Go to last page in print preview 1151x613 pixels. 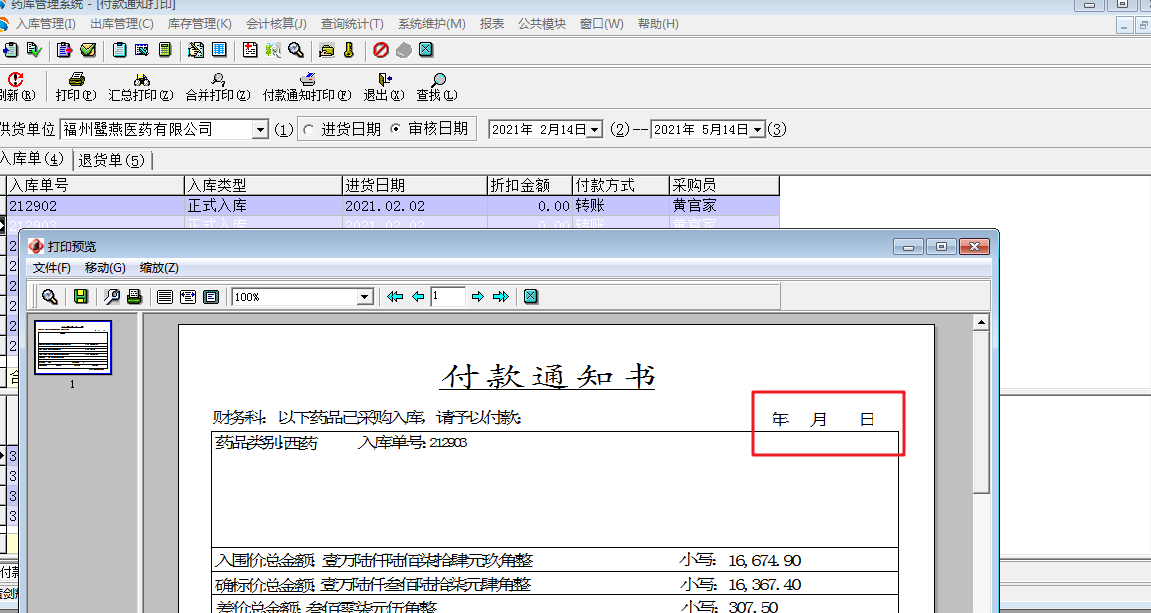point(501,297)
